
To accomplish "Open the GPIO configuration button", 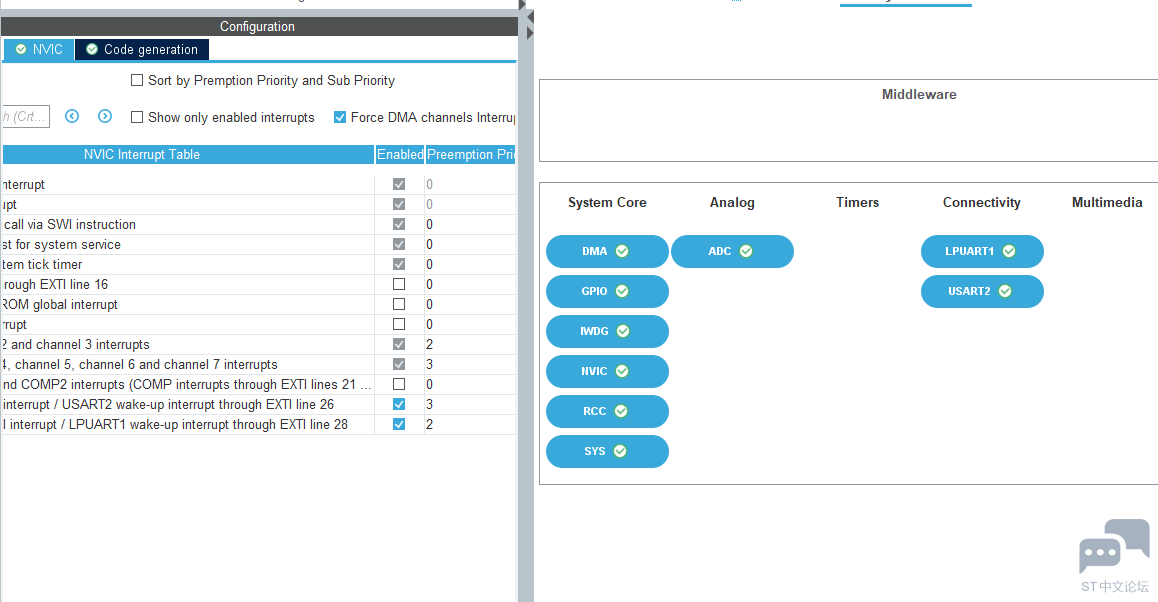I will [606, 291].
